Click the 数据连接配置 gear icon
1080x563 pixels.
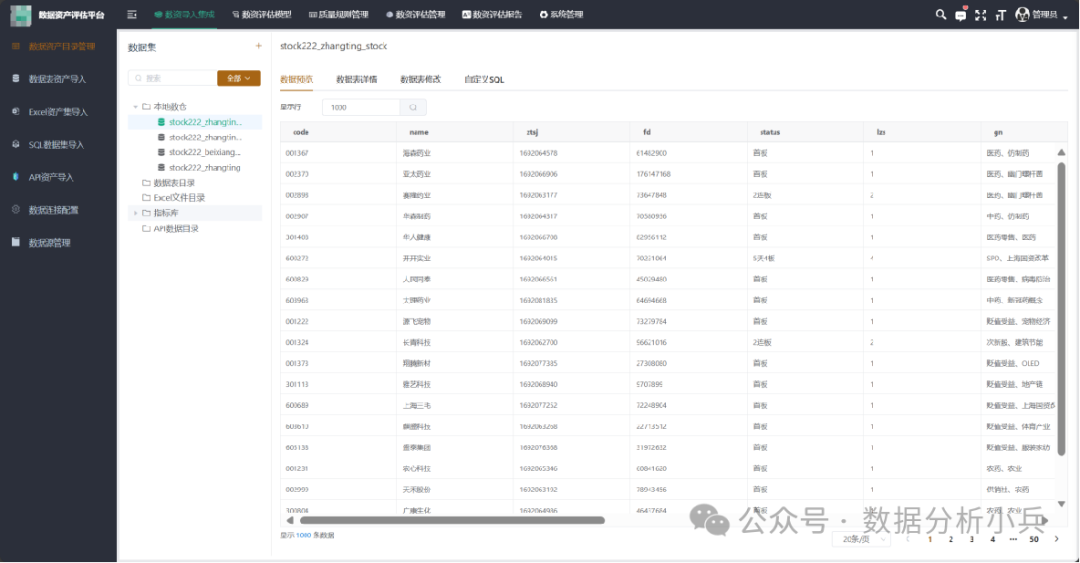click(15, 209)
